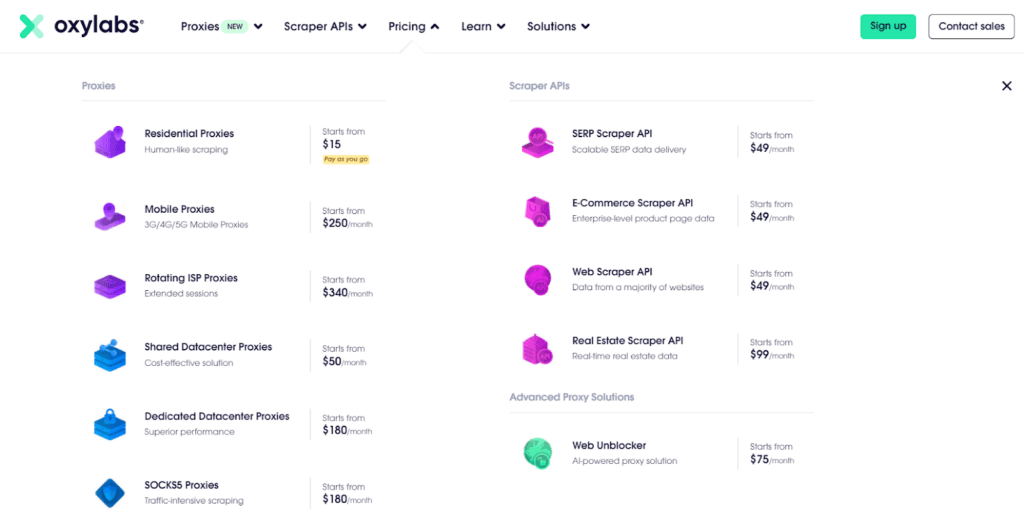Click the SOCKS5 Proxies shield icon
The image size is (1024, 524).
(x=110, y=493)
